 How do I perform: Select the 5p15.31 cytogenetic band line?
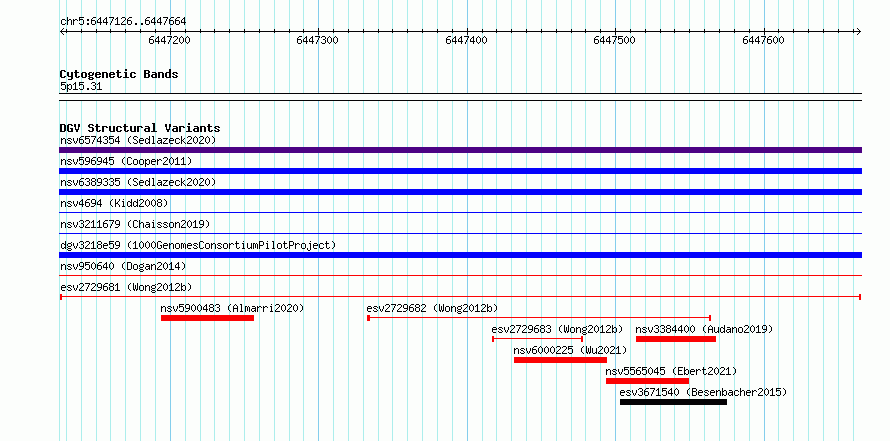[x=460, y=96]
